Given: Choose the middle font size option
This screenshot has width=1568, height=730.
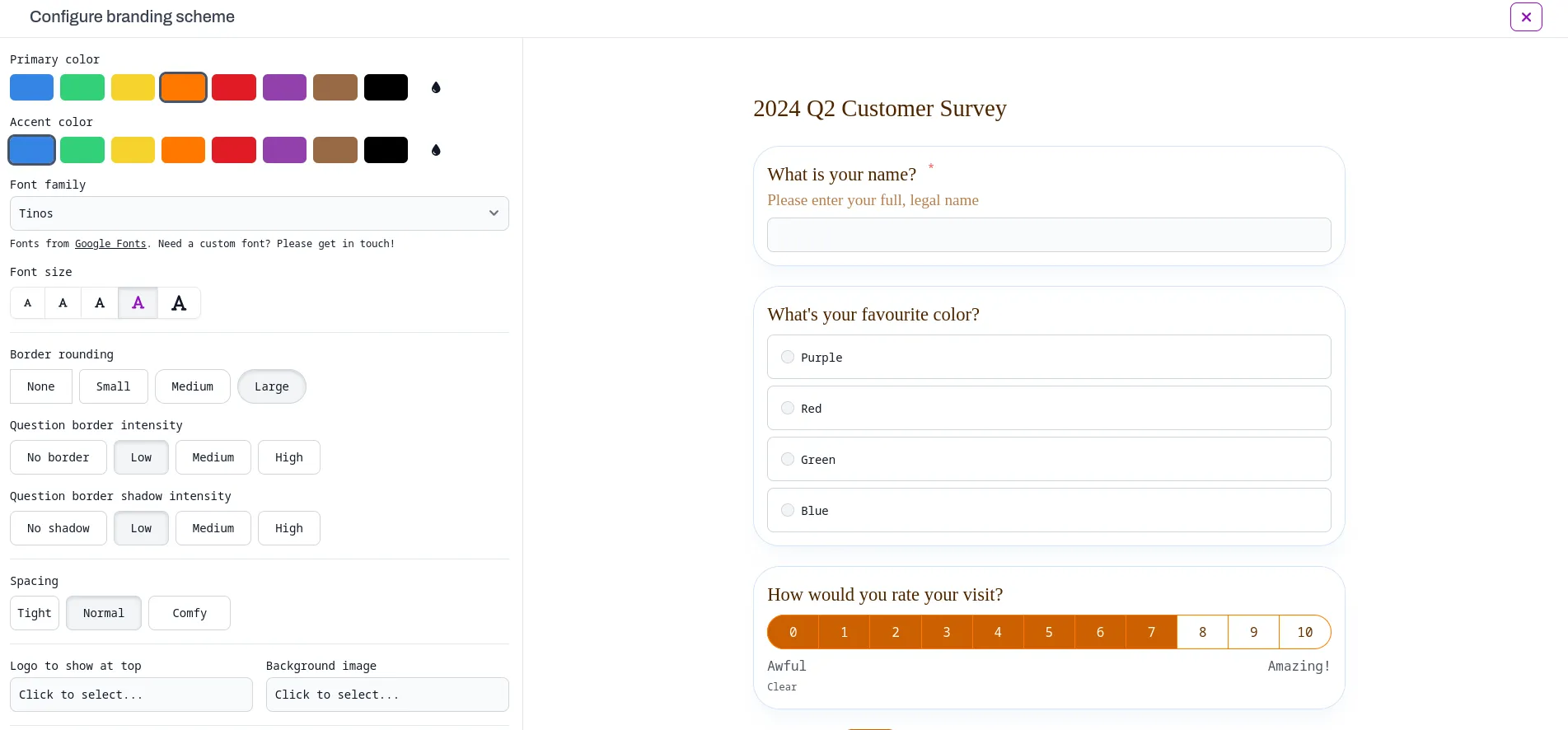Looking at the screenshot, I should pos(99,303).
